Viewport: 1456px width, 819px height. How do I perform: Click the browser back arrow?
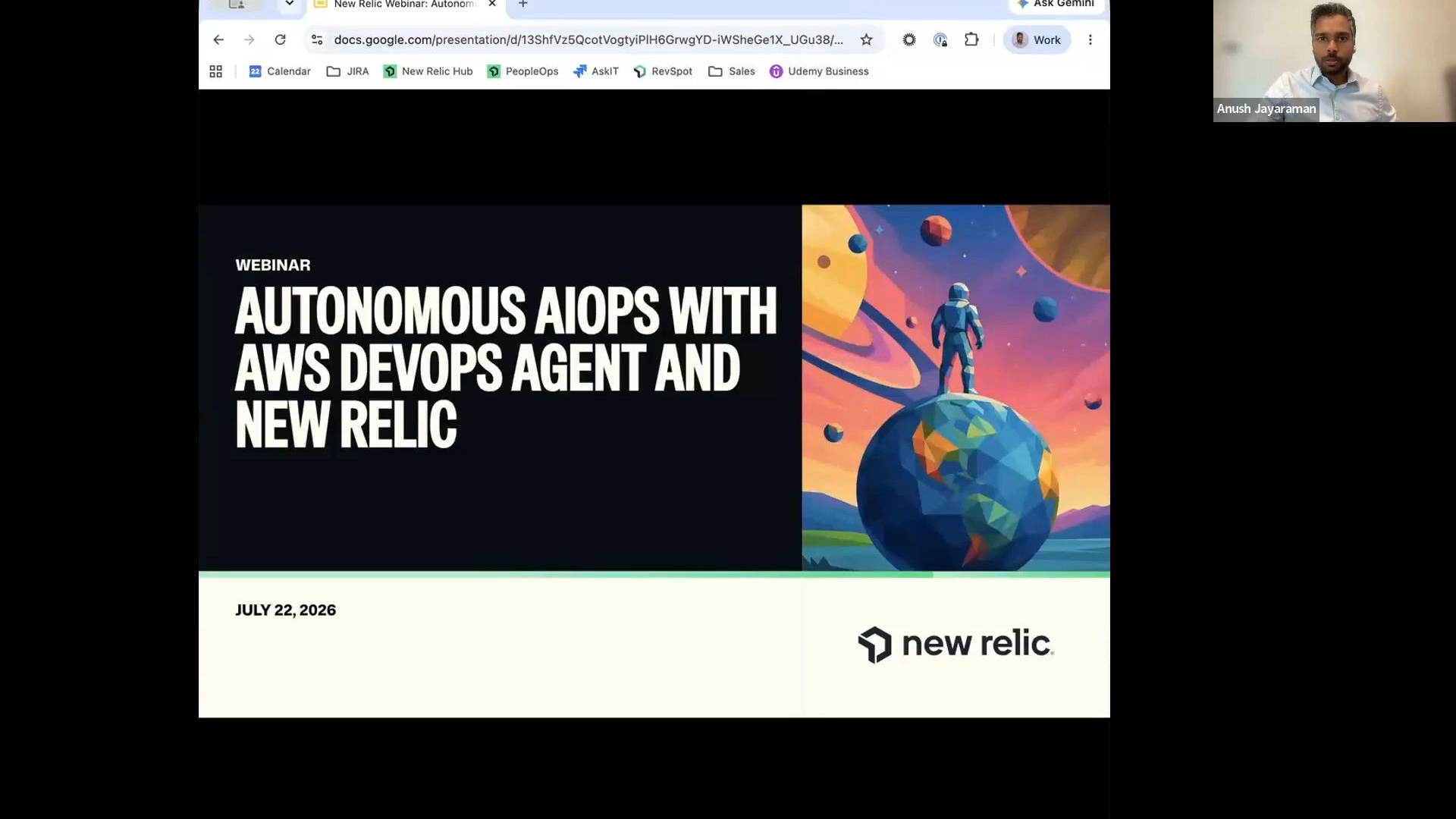click(218, 39)
